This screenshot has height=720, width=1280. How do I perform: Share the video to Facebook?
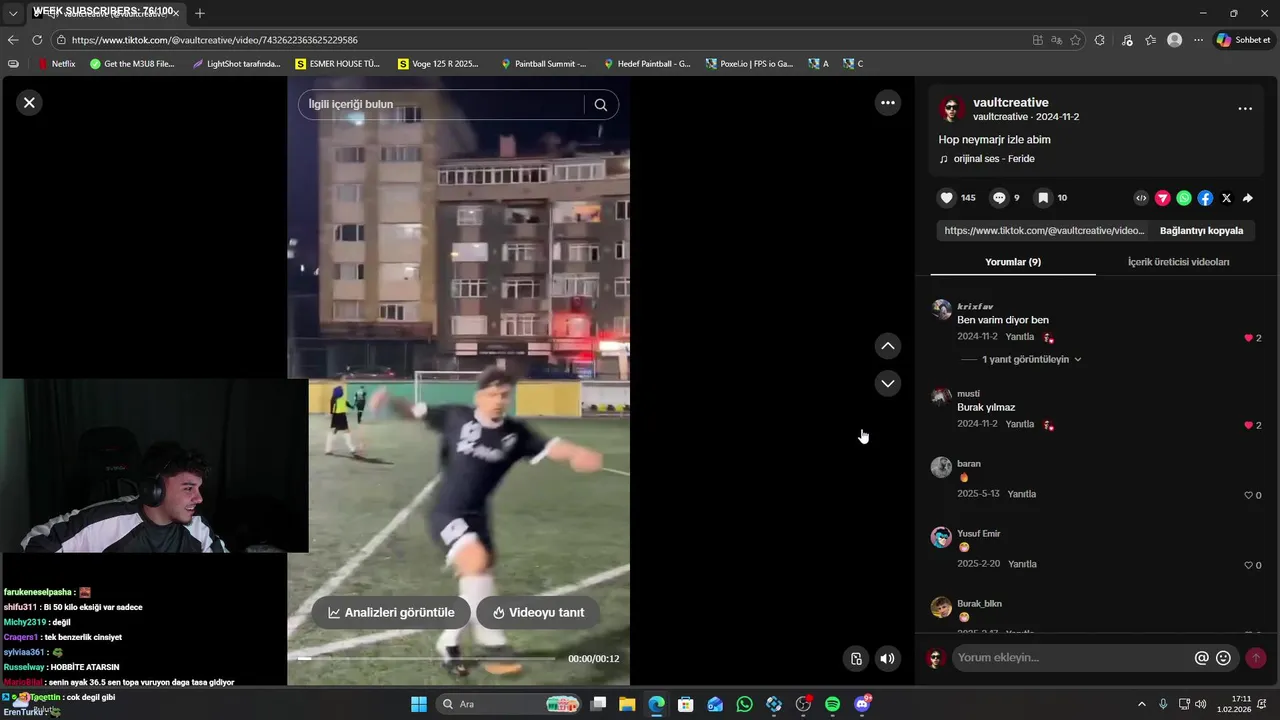[1205, 198]
